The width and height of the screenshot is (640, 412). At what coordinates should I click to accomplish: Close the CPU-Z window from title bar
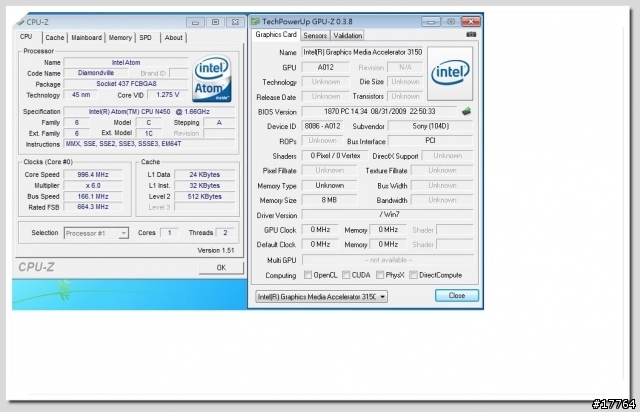236,22
